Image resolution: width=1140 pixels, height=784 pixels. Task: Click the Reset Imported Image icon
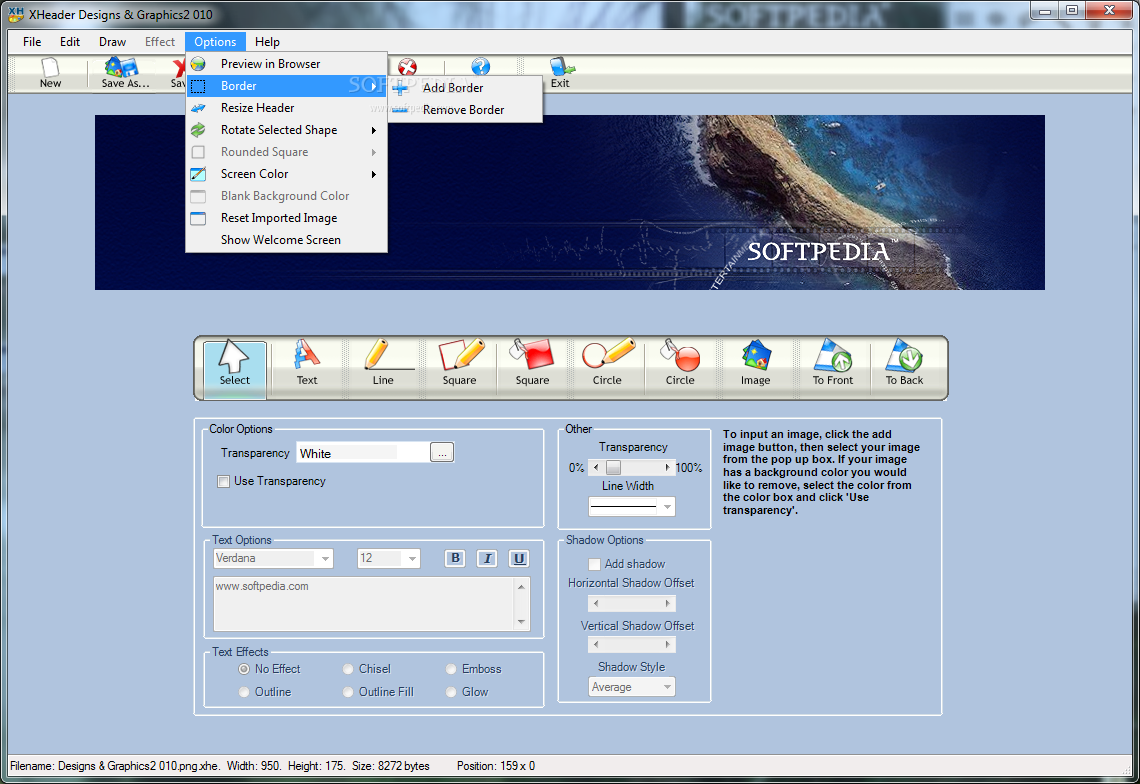point(198,218)
